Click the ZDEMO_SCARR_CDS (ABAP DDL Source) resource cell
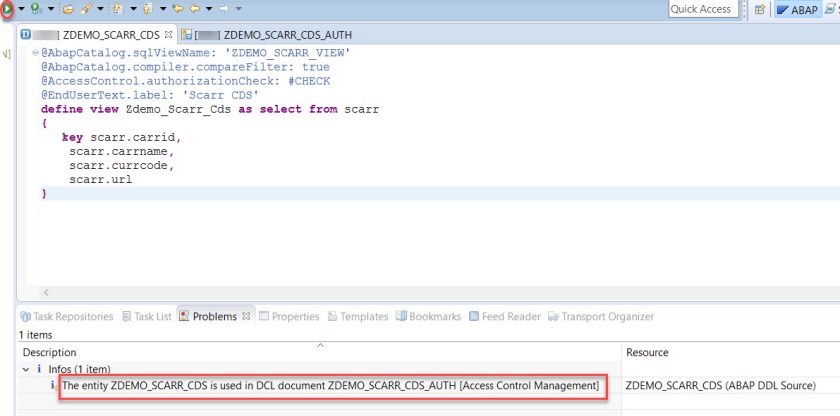The width and height of the screenshot is (840, 416). coord(721,385)
